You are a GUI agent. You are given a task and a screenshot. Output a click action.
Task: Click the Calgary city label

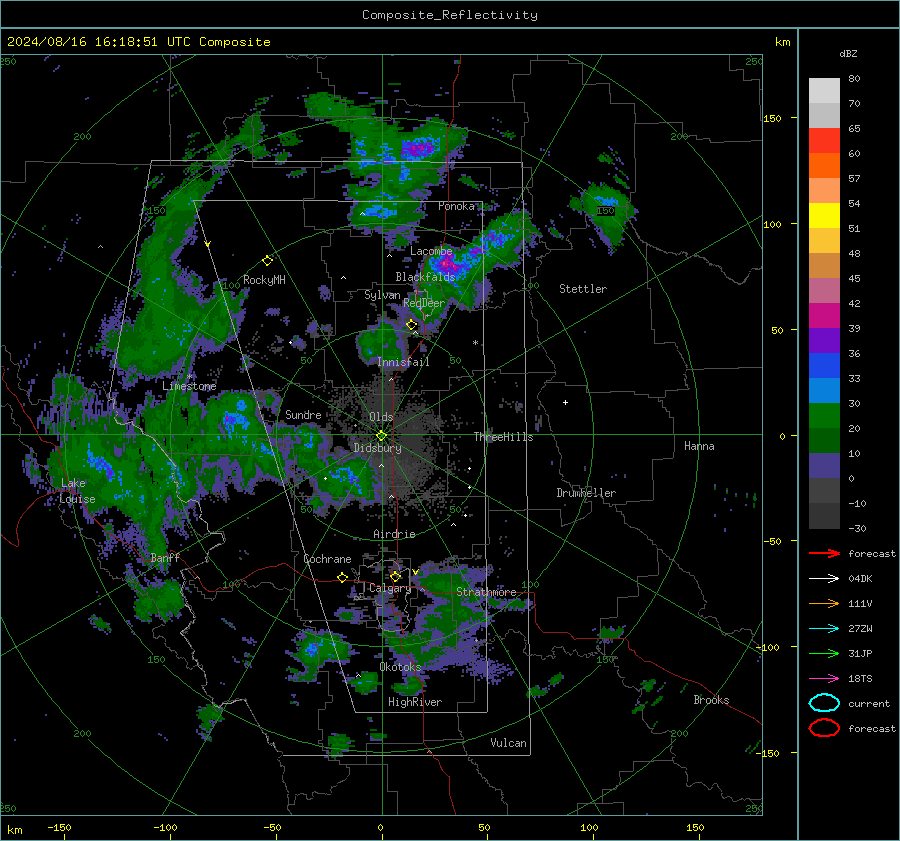coord(390,588)
